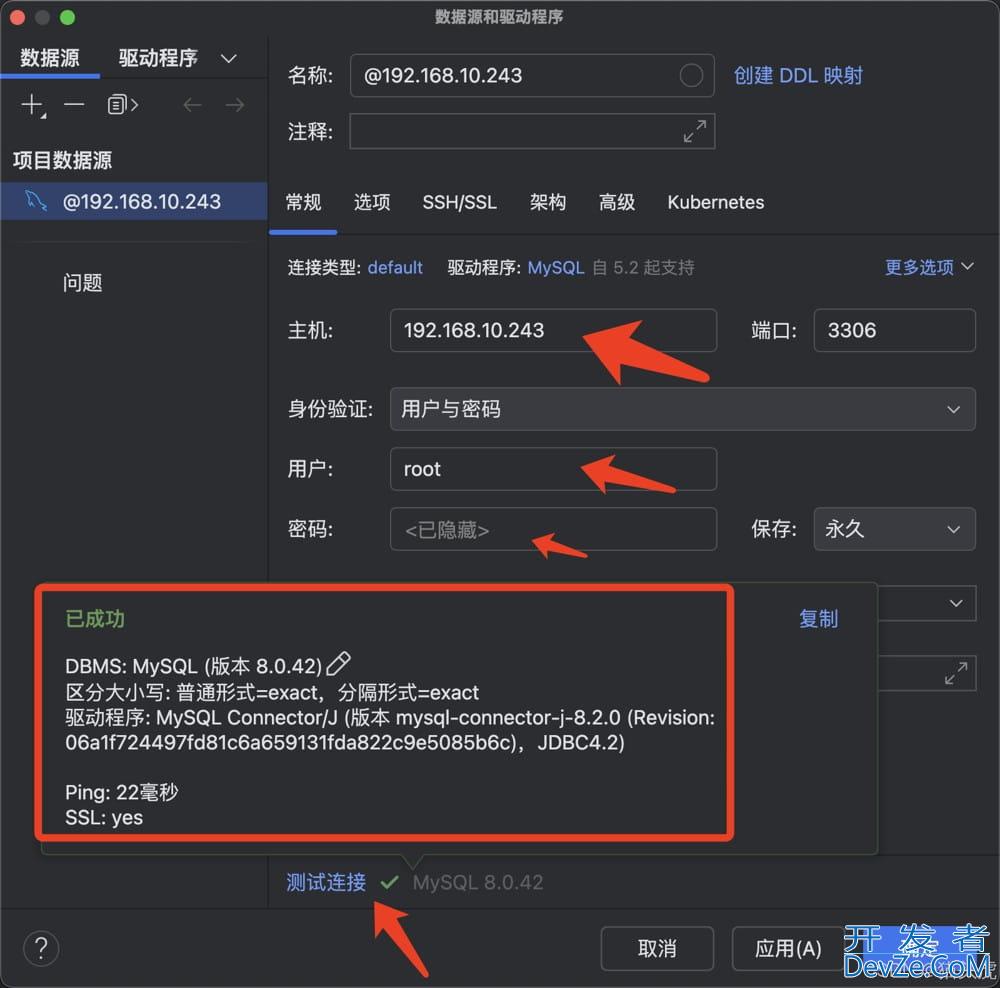
Task: Click the 已成功 status text
Action: [95, 618]
